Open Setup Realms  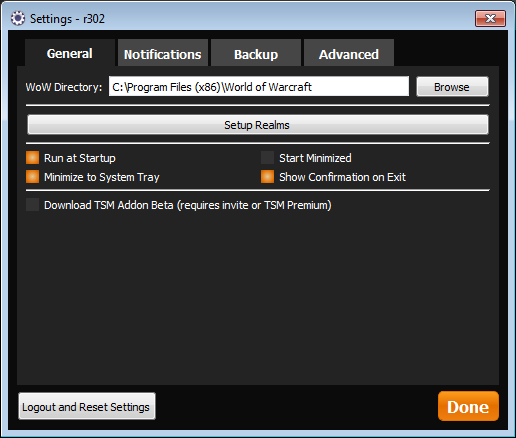(x=258, y=125)
